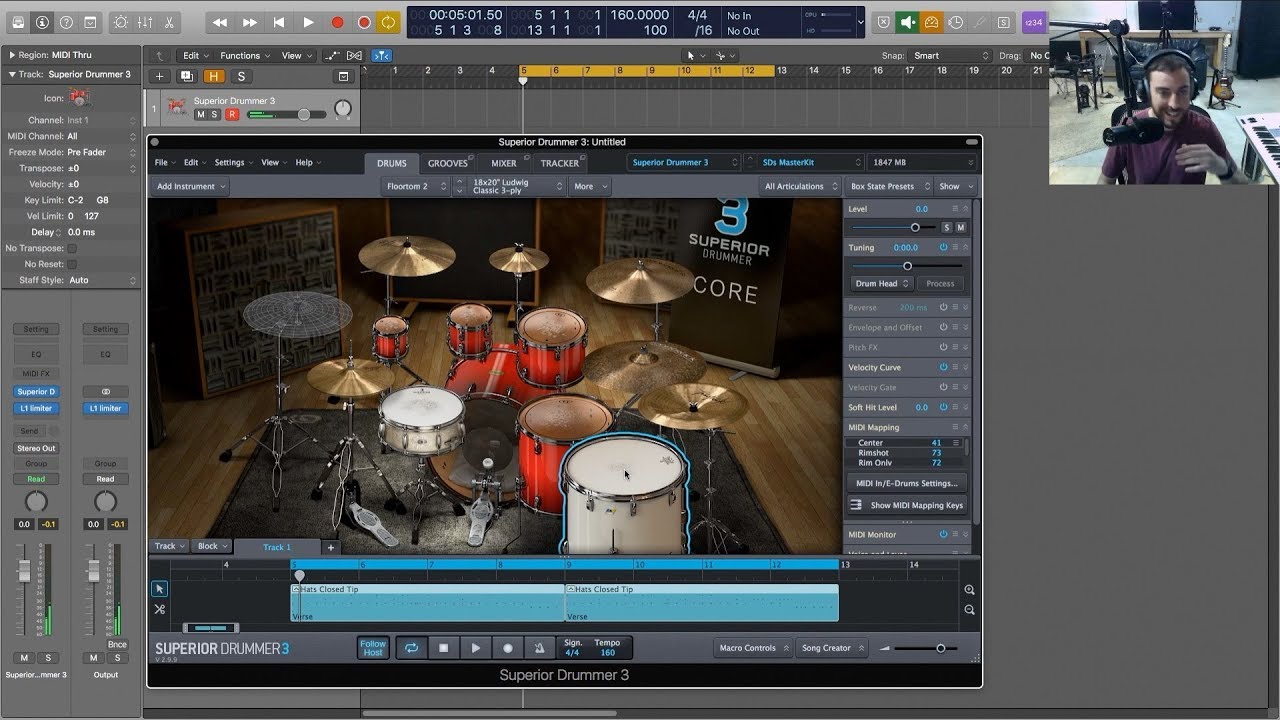Click Show MIDI Mapping Keys button

[907, 505]
